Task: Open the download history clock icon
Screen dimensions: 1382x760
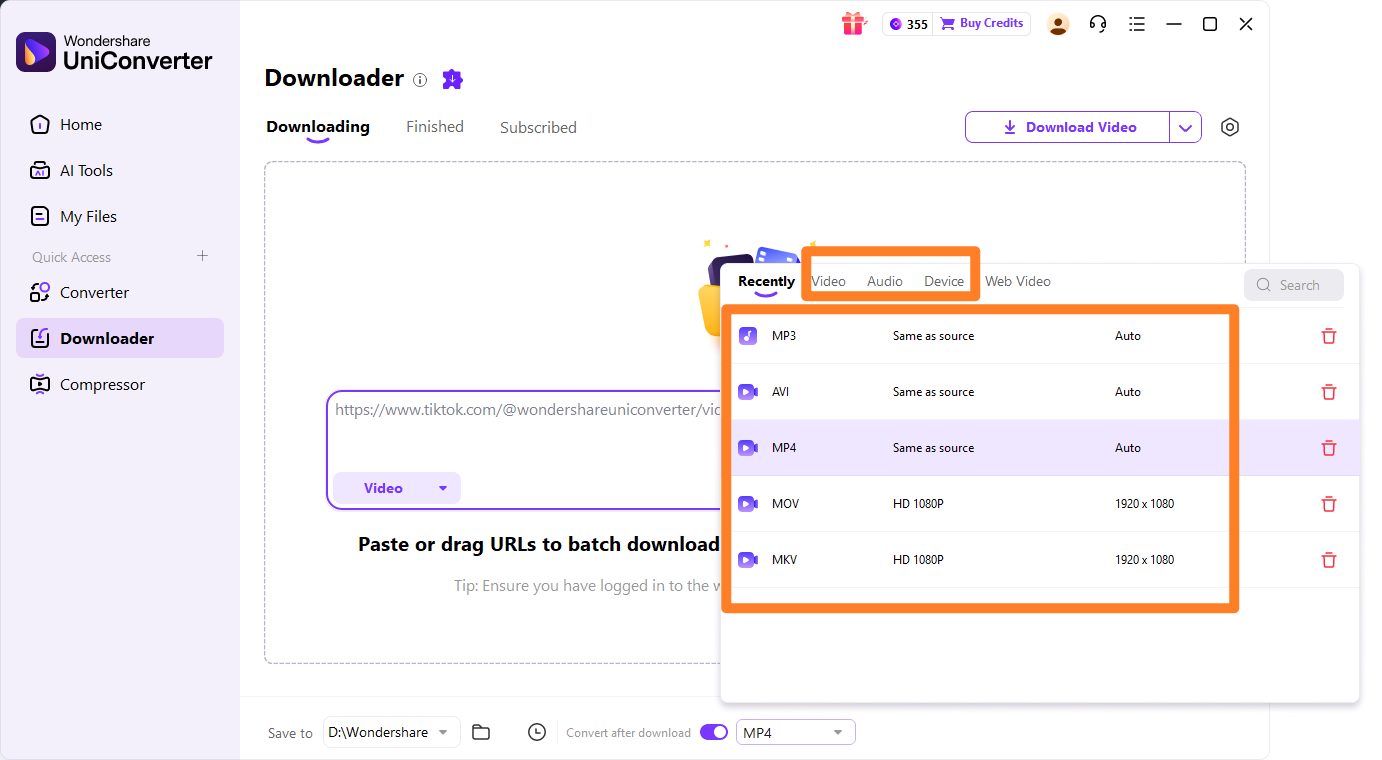Action: (x=537, y=732)
